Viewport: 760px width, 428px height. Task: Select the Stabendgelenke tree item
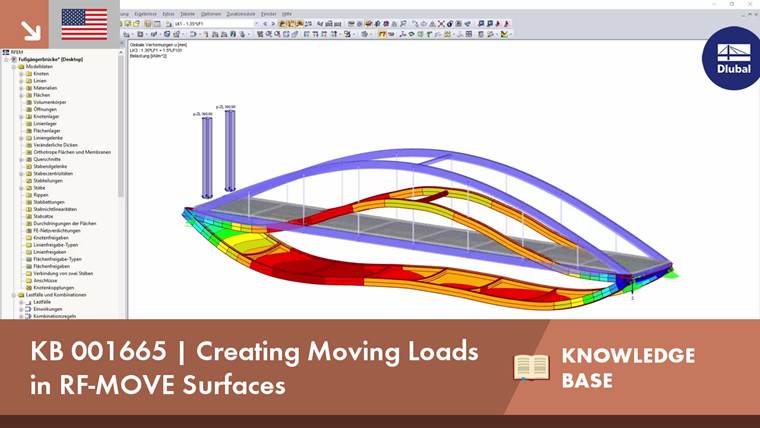(50, 166)
